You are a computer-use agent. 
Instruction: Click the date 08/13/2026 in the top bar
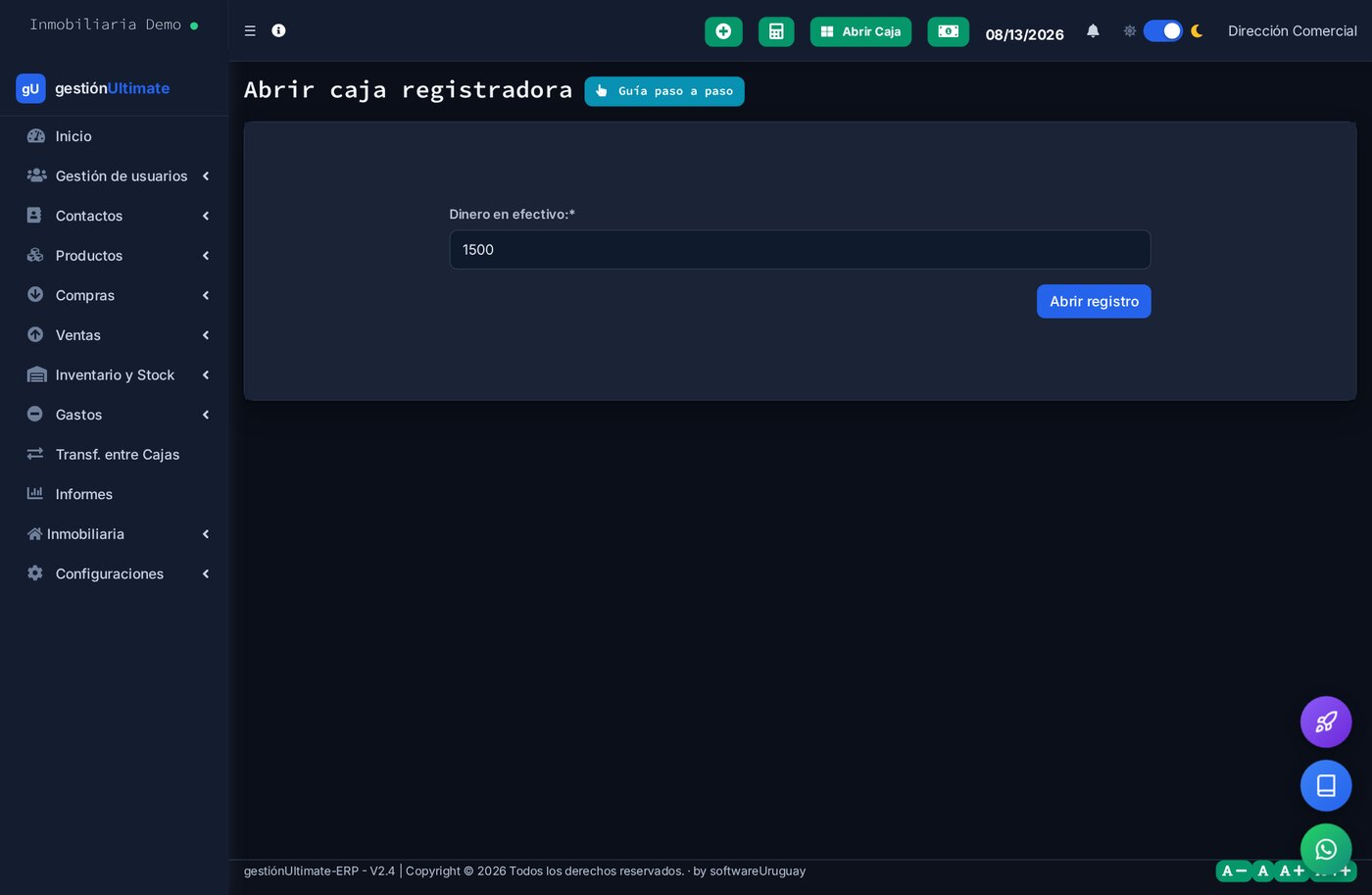[x=1025, y=34]
